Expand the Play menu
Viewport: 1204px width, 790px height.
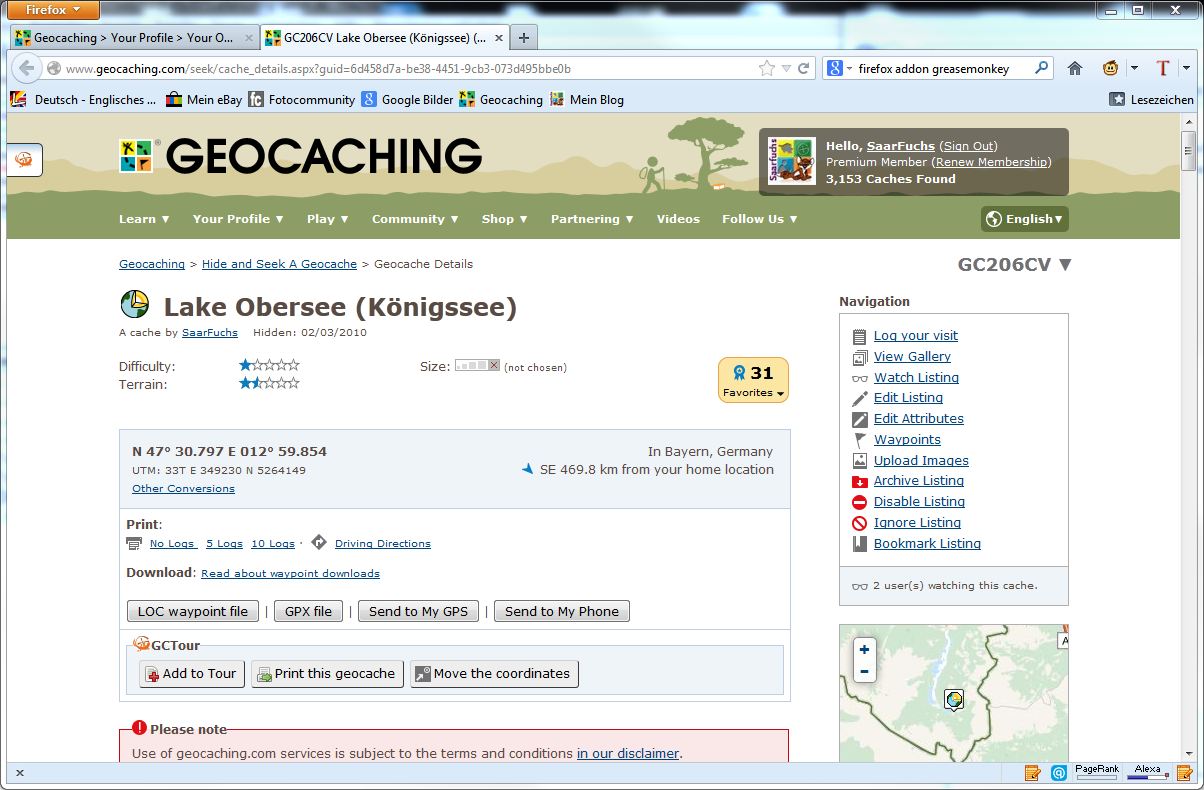(x=328, y=219)
